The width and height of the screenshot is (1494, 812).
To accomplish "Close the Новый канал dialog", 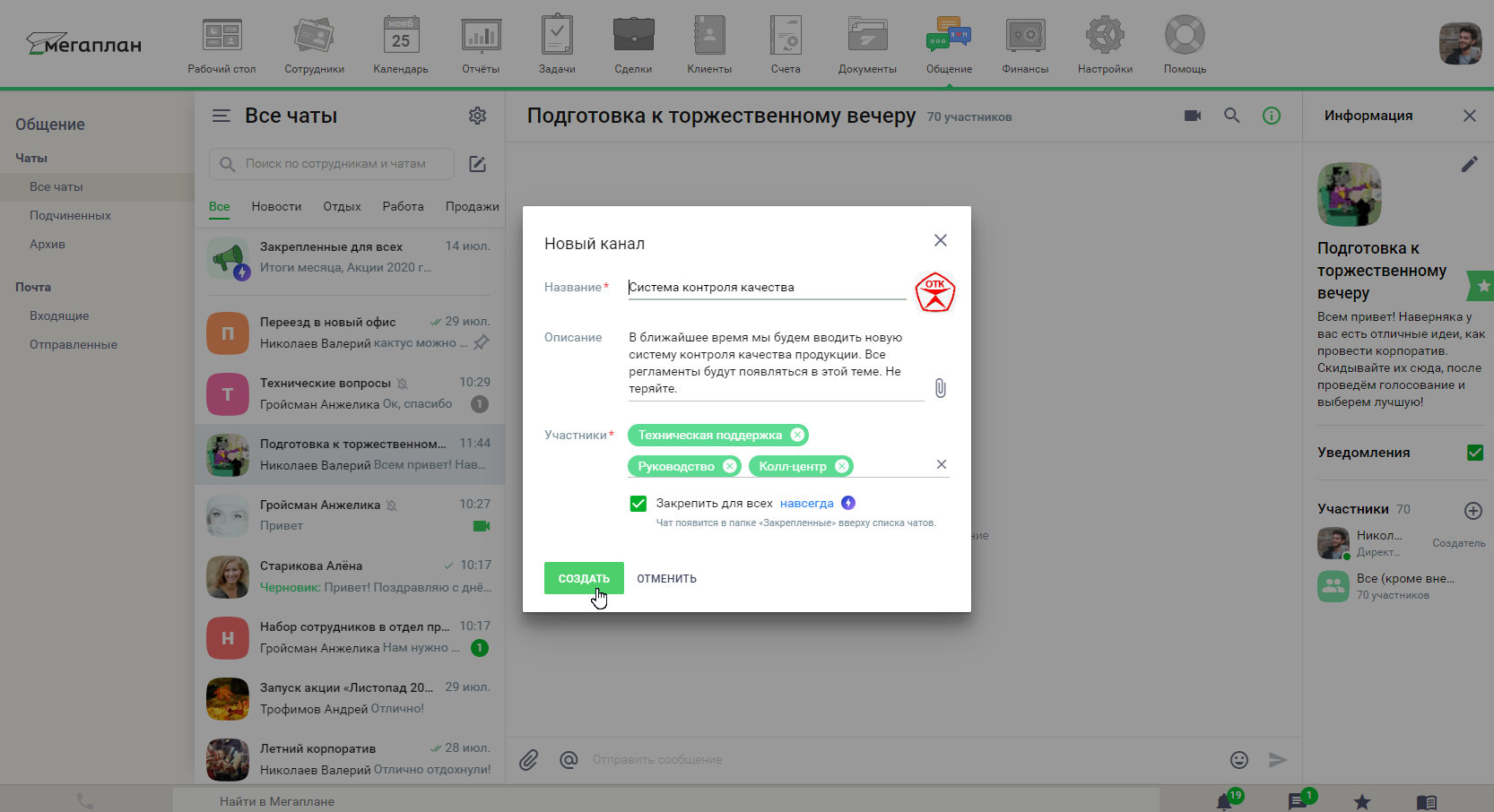I will 941,240.
